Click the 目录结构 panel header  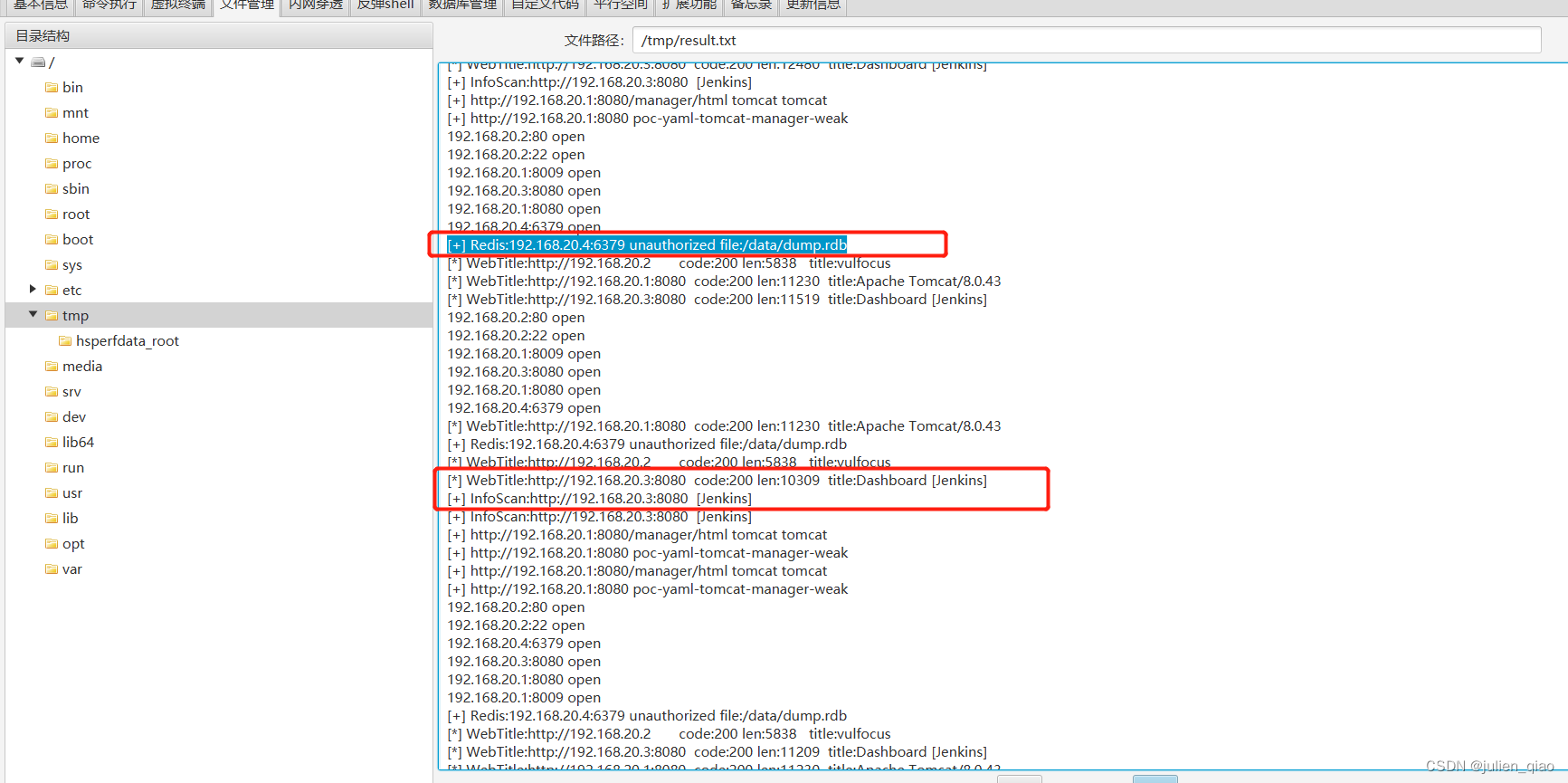coord(219,35)
